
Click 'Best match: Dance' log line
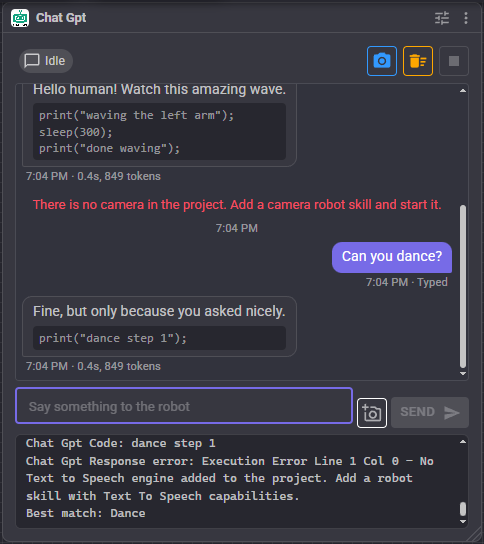(86, 513)
